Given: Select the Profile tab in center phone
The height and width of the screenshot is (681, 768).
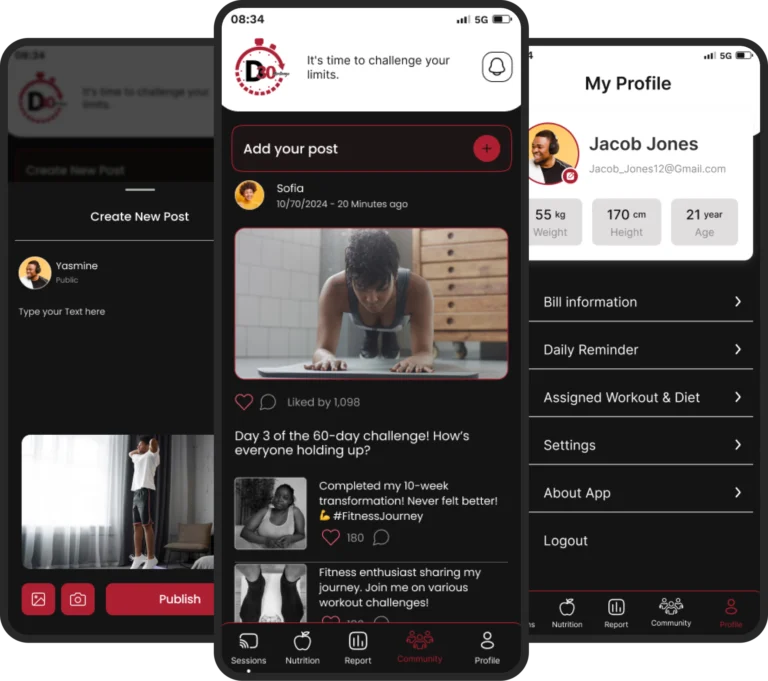Looking at the screenshot, I should pyautogui.click(x=487, y=648).
